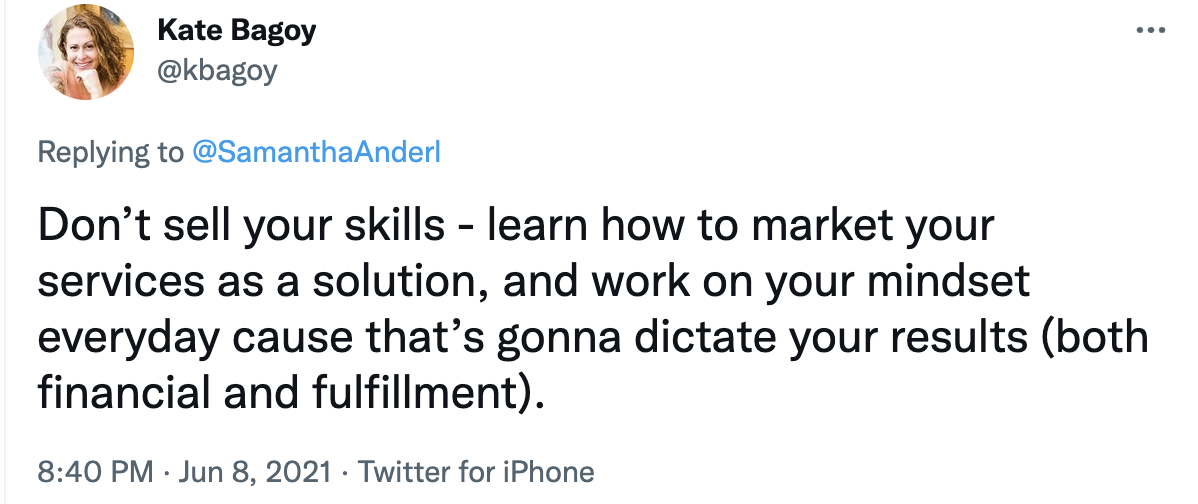Click the phrase Don't sell your skills
The image size is (1198, 504).
(x=241, y=226)
